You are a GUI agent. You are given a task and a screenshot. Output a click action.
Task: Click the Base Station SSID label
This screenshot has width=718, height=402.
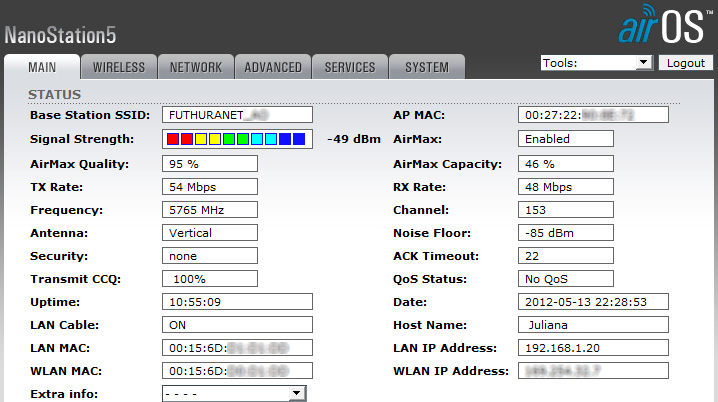(x=90, y=115)
